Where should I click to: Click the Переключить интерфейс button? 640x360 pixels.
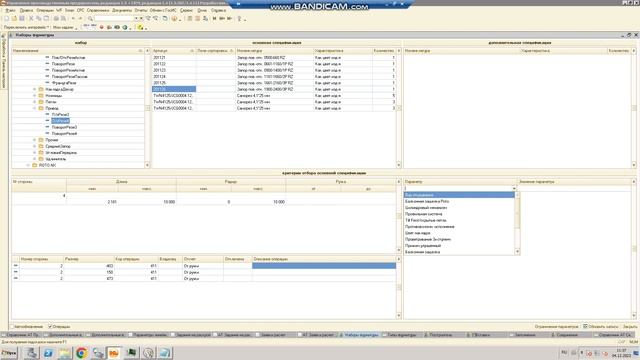pos(26,27)
